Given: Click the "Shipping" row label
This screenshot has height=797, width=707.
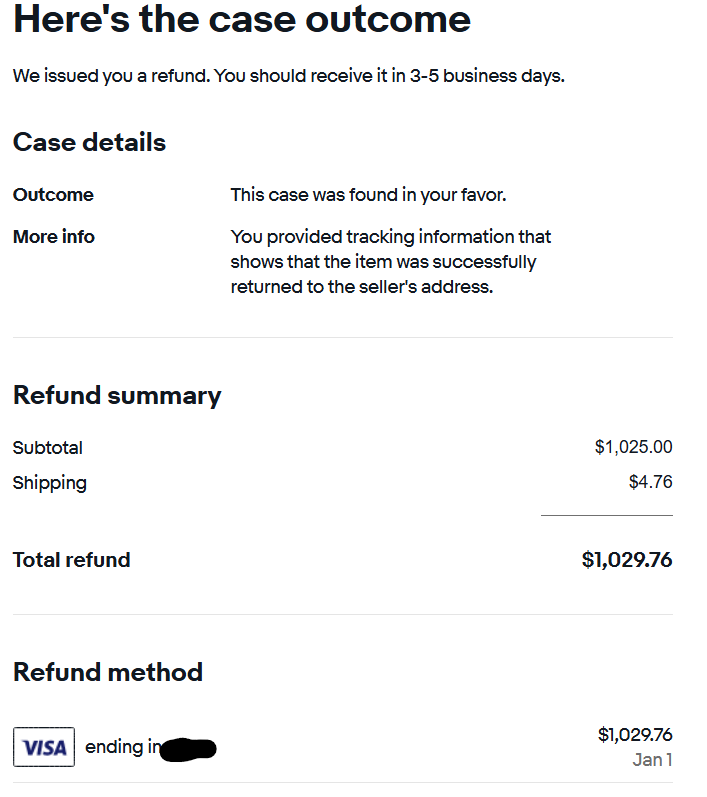Looking at the screenshot, I should coord(50,483).
